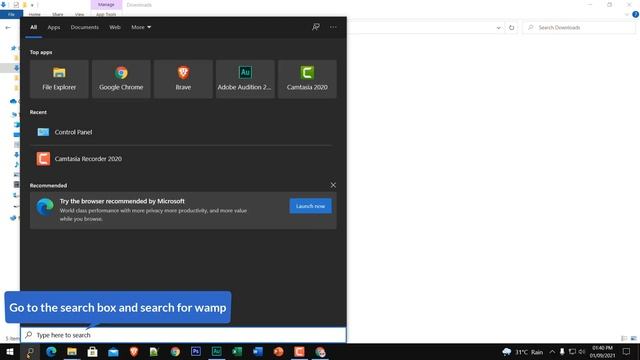
Task: Switch to the Documents search tab
Action: point(84,27)
